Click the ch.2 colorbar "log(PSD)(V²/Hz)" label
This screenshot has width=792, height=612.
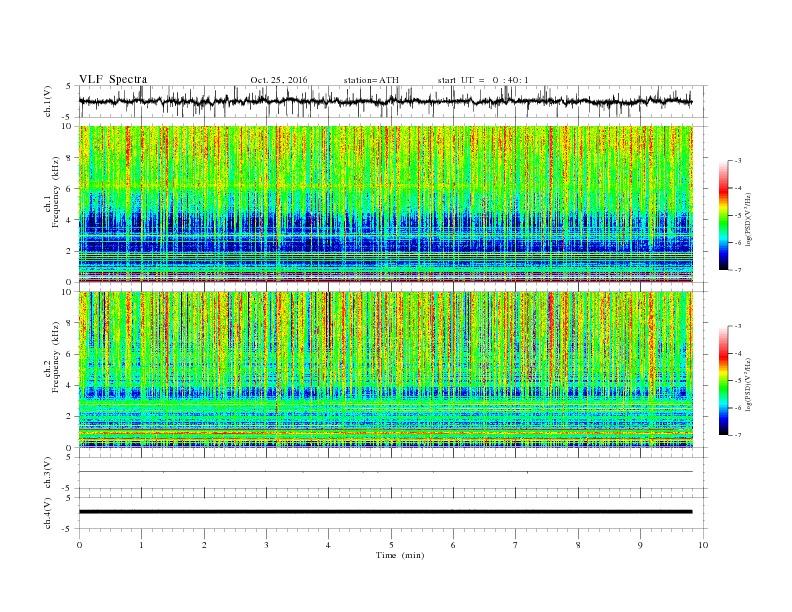pyautogui.click(x=748, y=383)
